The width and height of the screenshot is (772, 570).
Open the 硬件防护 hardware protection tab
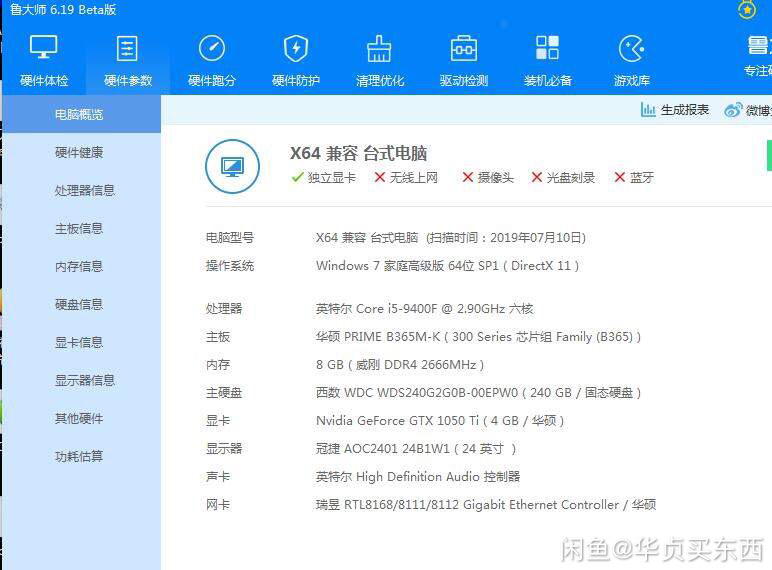pos(296,60)
